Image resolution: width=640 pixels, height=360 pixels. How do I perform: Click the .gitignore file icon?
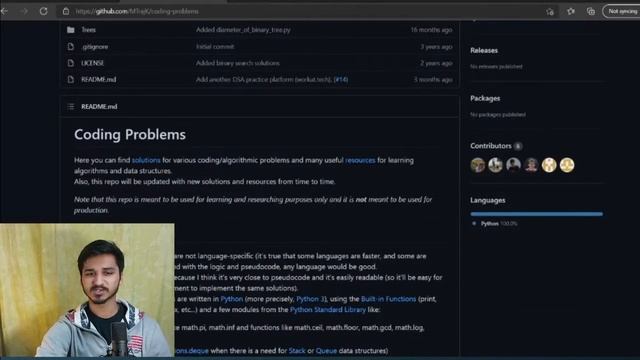click(x=71, y=47)
